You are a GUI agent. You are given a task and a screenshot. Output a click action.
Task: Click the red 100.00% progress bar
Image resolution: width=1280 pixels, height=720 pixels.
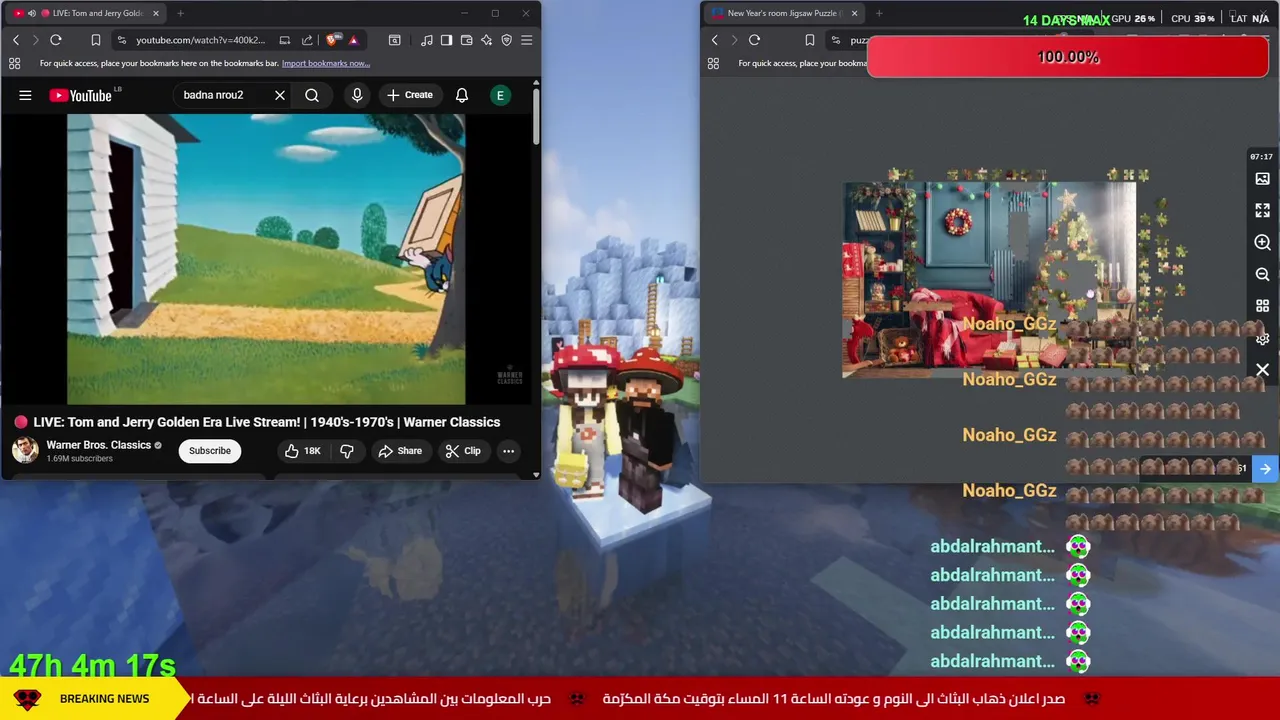pyautogui.click(x=1068, y=57)
